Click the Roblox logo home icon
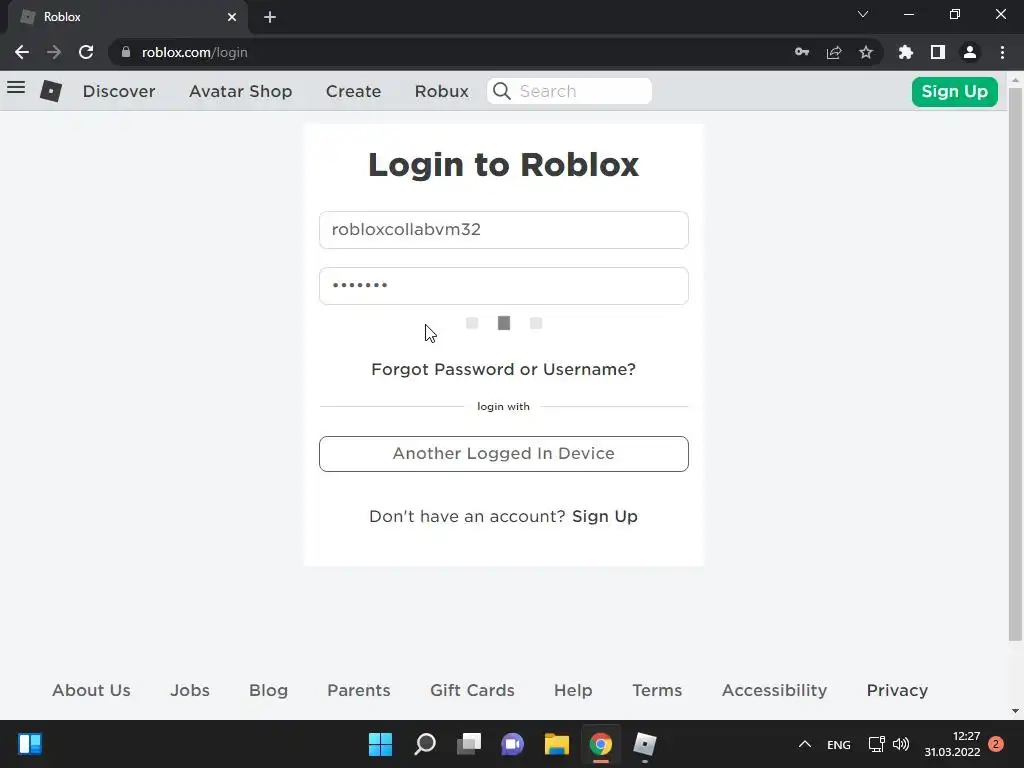The image size is (1024, 768). pyautogui.click(x=51, y=91)
